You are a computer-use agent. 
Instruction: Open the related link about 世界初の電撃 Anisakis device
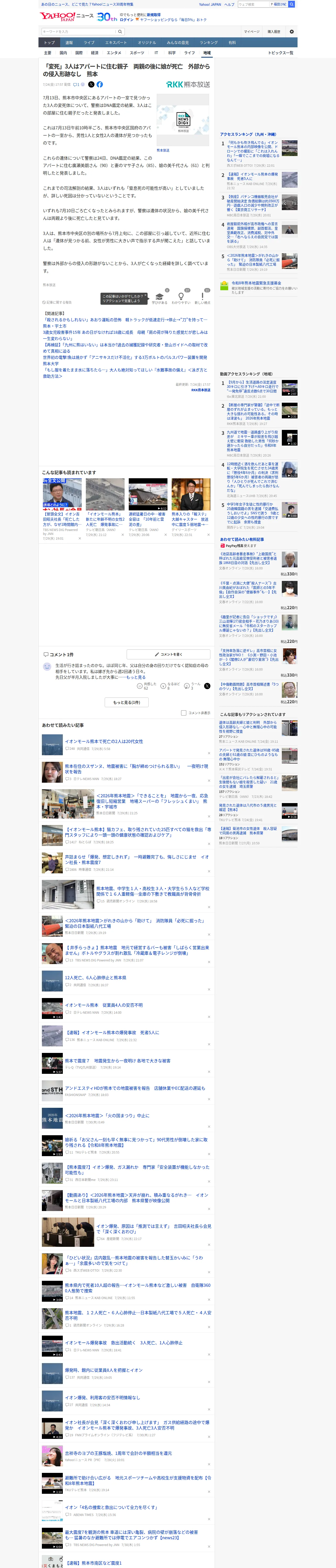coord(125,360)
